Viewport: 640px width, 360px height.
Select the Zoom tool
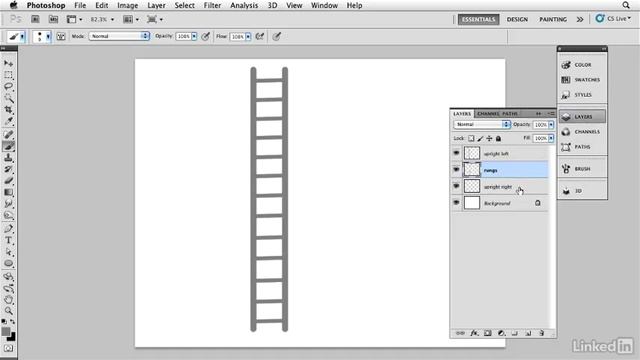point(8,311)
